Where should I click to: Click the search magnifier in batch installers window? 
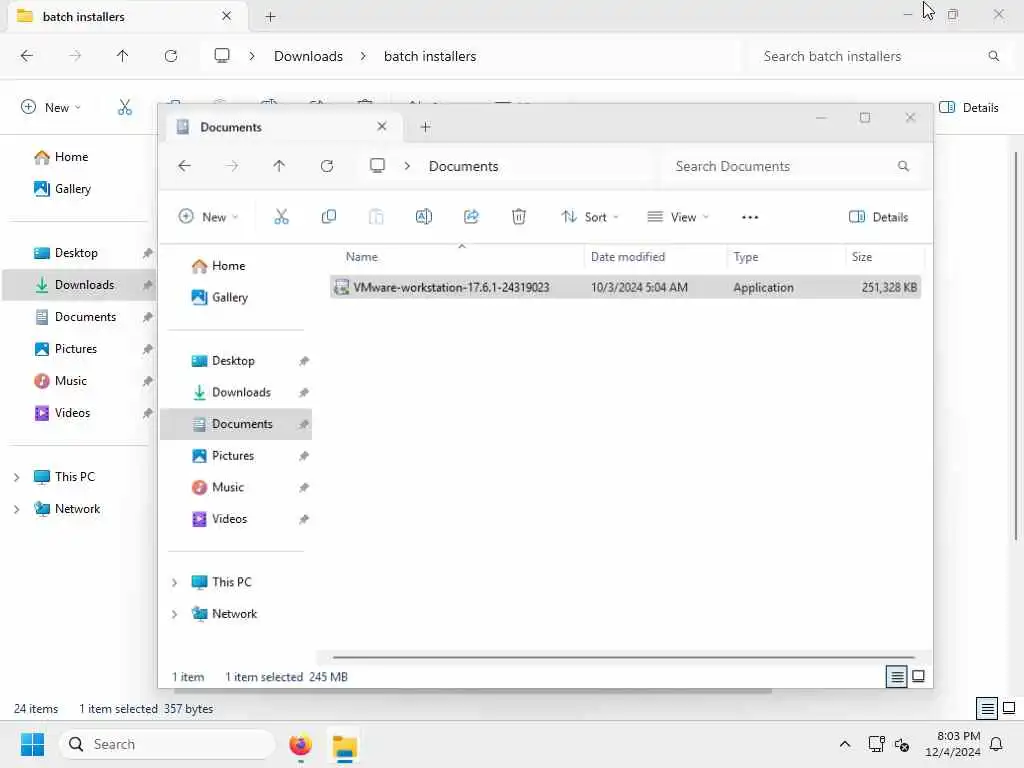(993, 56)
